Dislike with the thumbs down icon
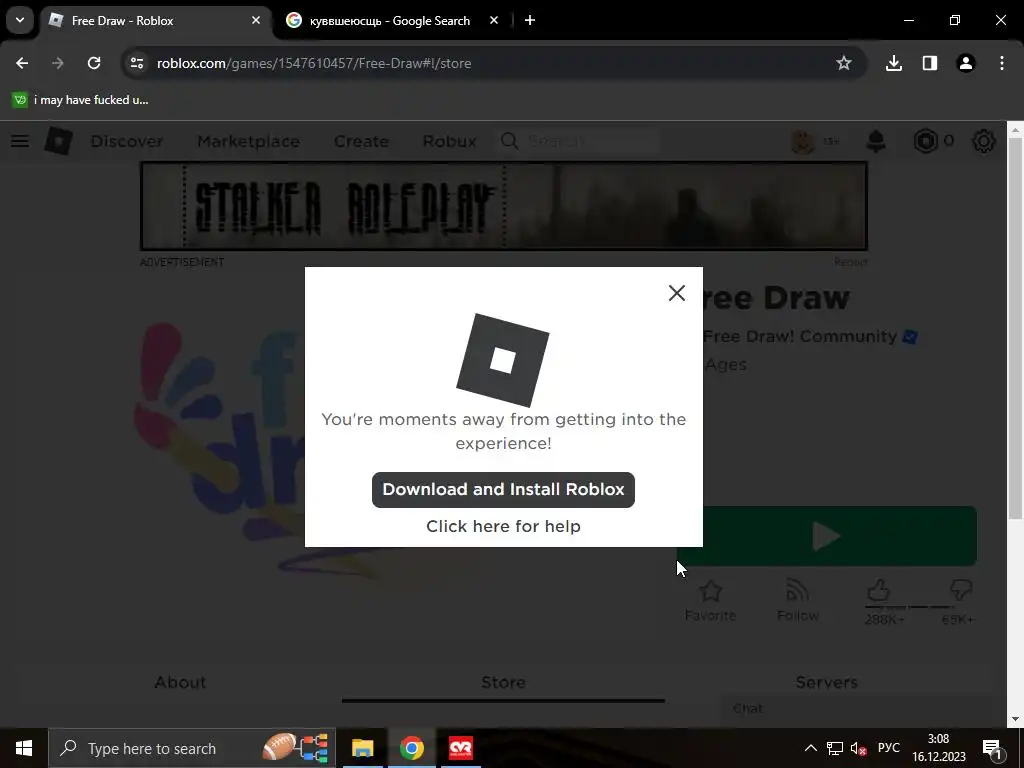 click(961, 590)
